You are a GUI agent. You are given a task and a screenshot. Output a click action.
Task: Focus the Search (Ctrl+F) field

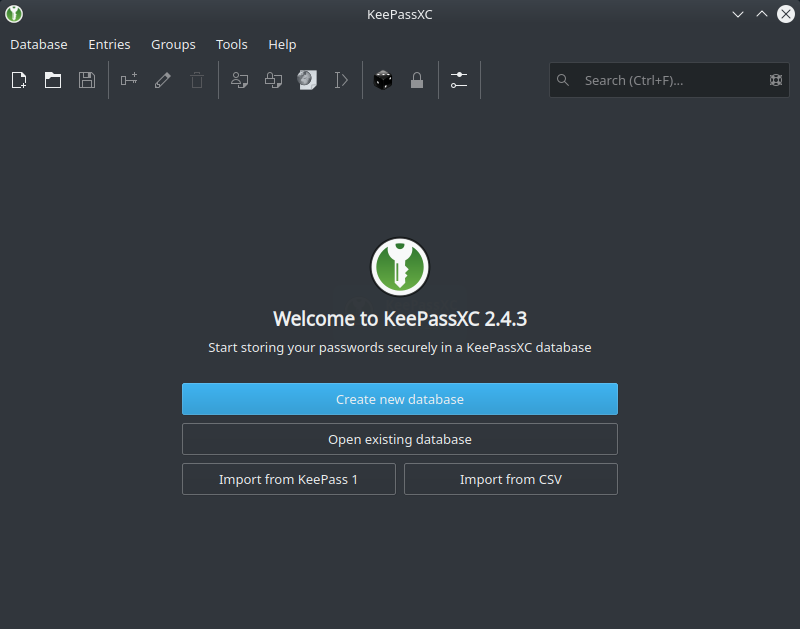point(669,80)
